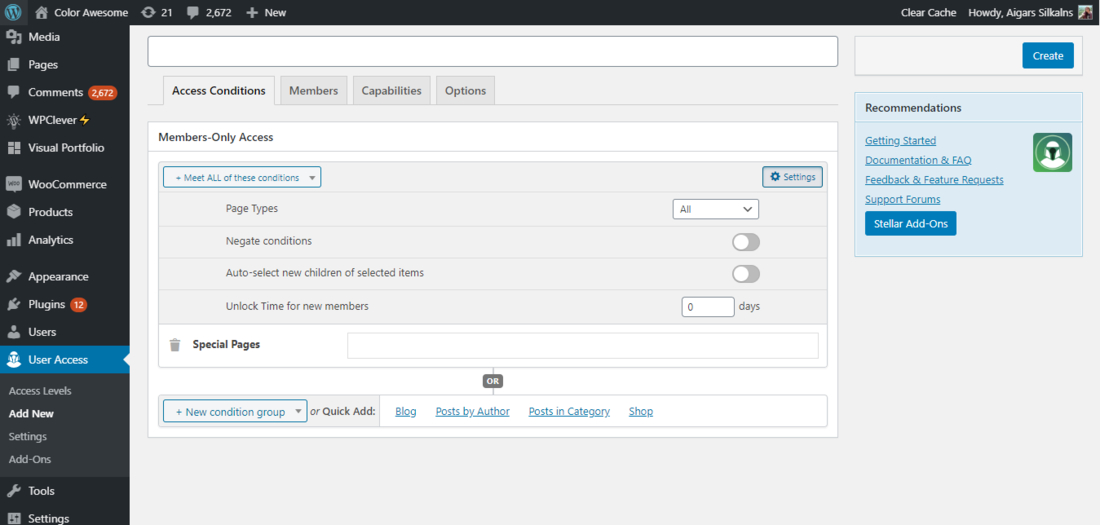Viewport: 1100px width, 525px height.
Task: Toggle Auto-select new children of selected items
Action: (746, 274)
